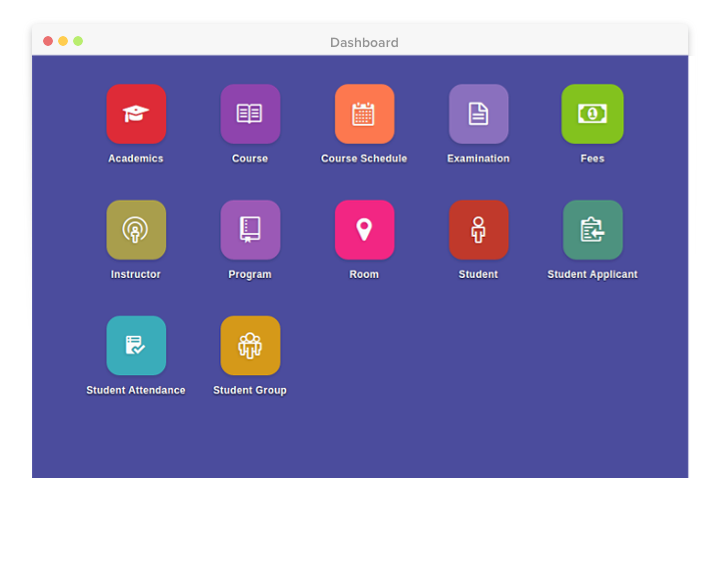This screenshot has width=720, height=574.
Task: Maximize the window with green button
Action: 78,41
